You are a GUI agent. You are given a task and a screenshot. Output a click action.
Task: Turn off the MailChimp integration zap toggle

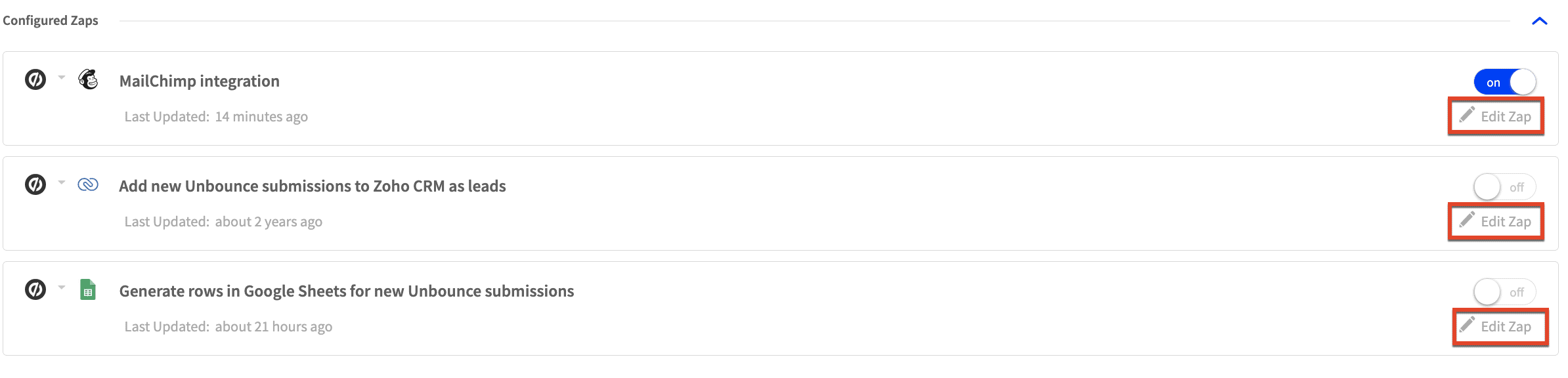point(1505,82)
